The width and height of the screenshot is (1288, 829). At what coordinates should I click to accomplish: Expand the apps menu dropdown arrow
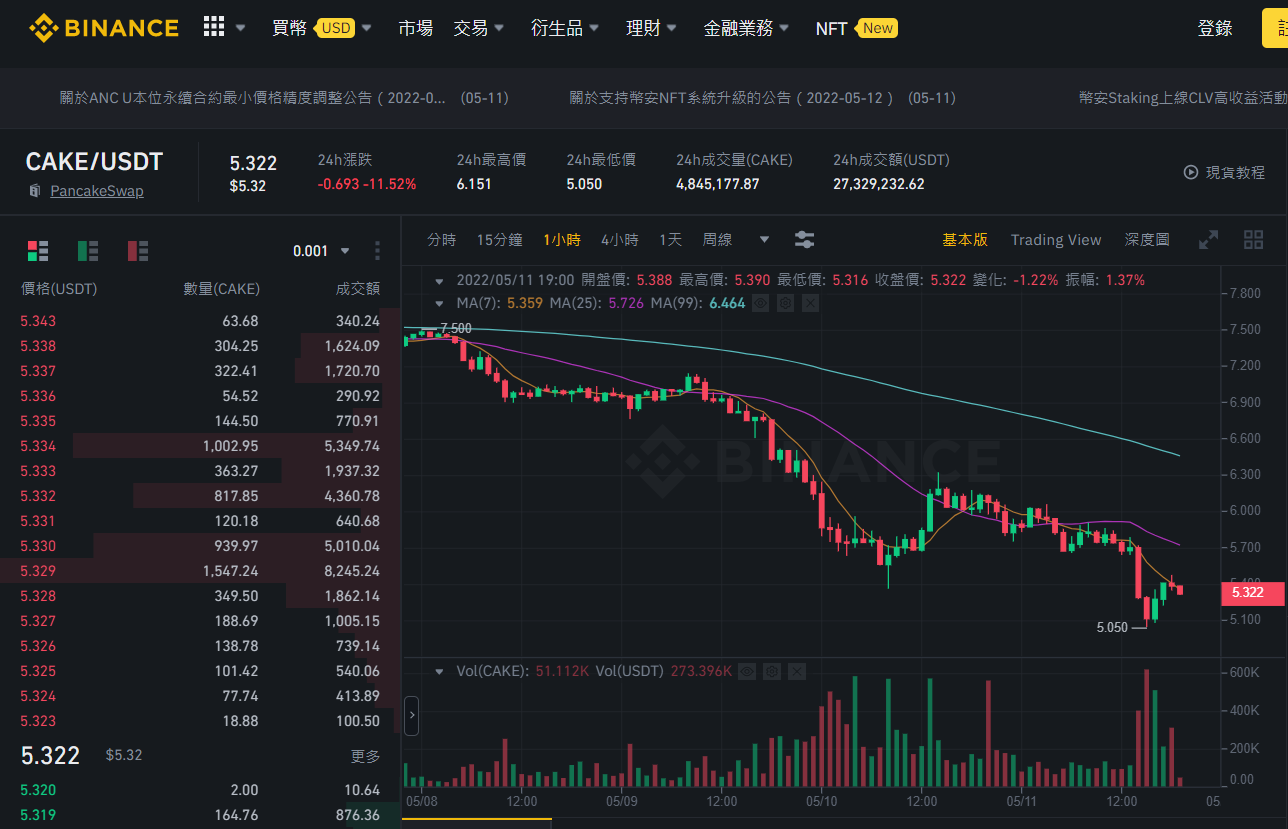[x=240, y=29]
